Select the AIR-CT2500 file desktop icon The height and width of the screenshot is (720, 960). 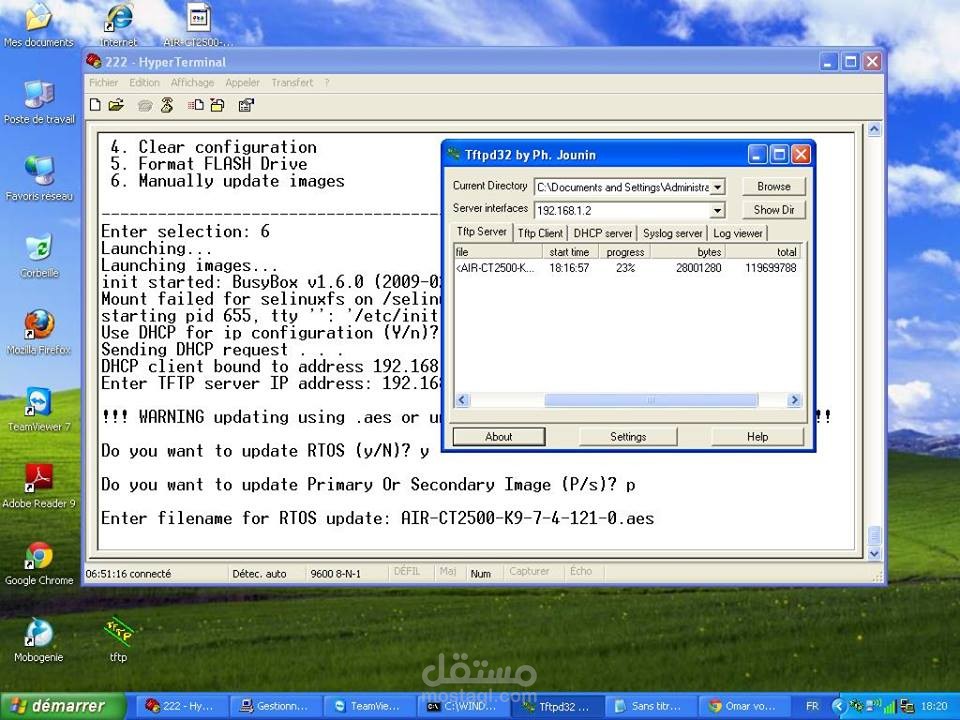(x=198, y=24)
